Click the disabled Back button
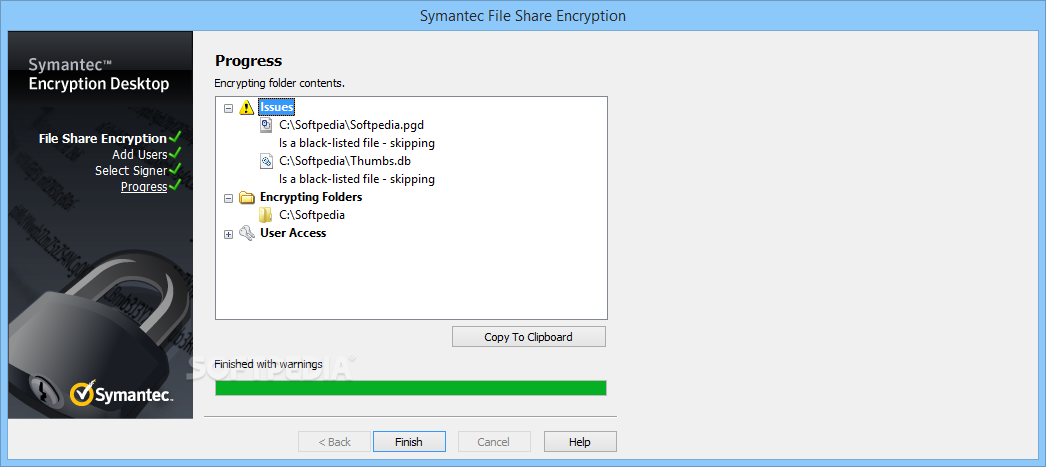Screen dimensions: 1046x467 point(334,442)
